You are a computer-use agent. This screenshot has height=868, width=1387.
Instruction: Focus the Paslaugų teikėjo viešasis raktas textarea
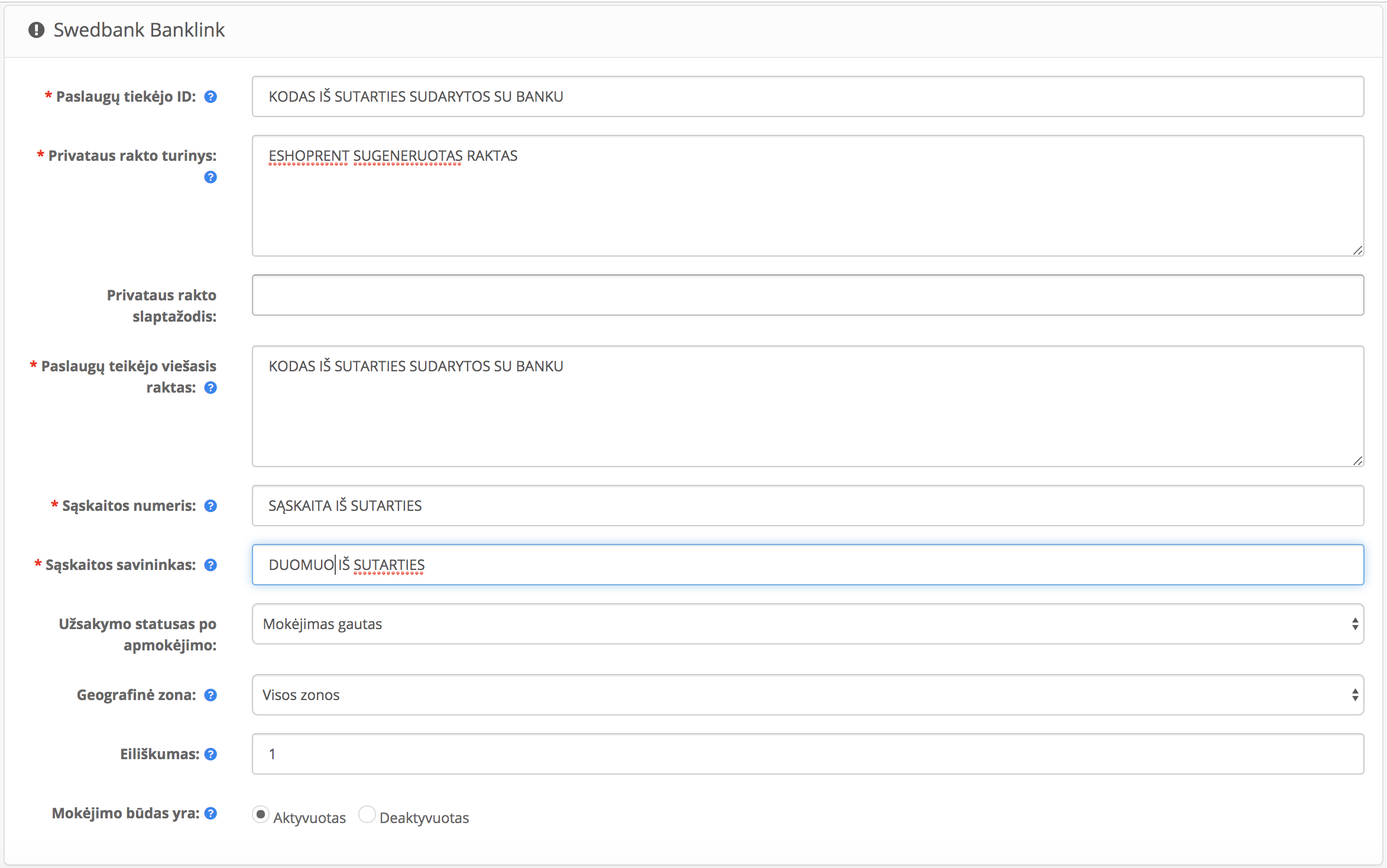coord(808,406)
